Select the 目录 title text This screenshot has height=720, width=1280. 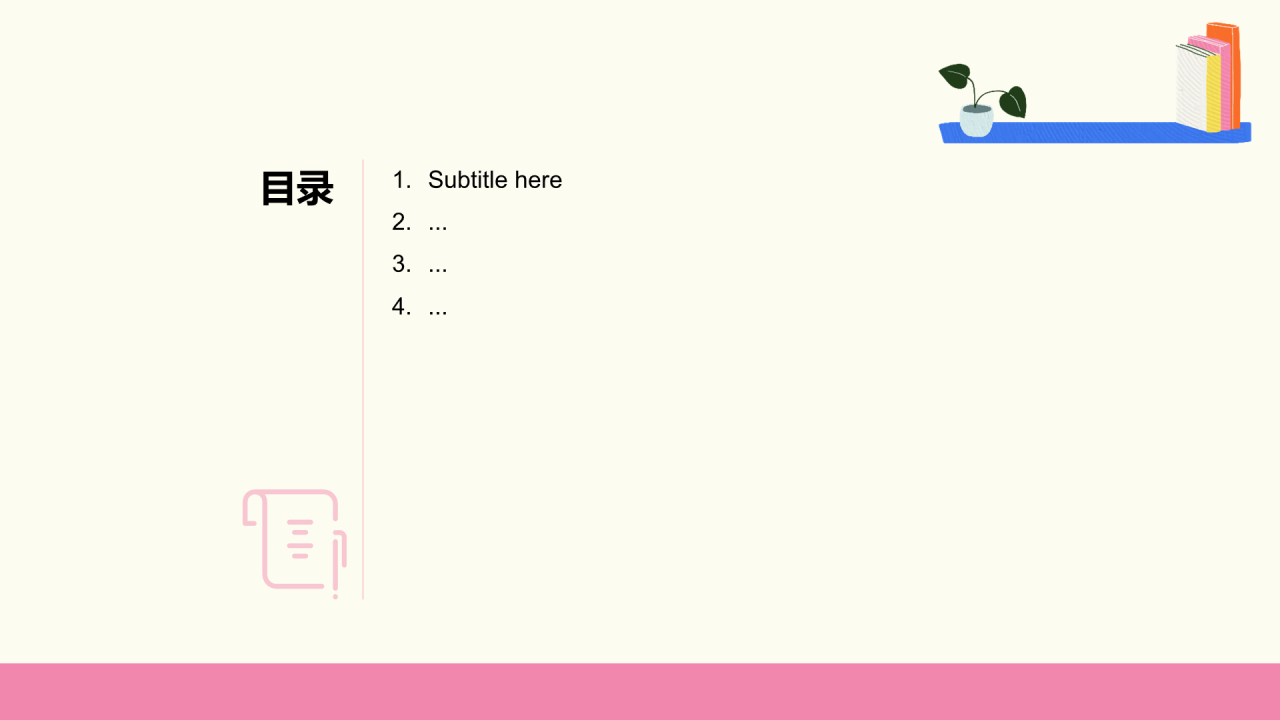(x=296, y=188)
